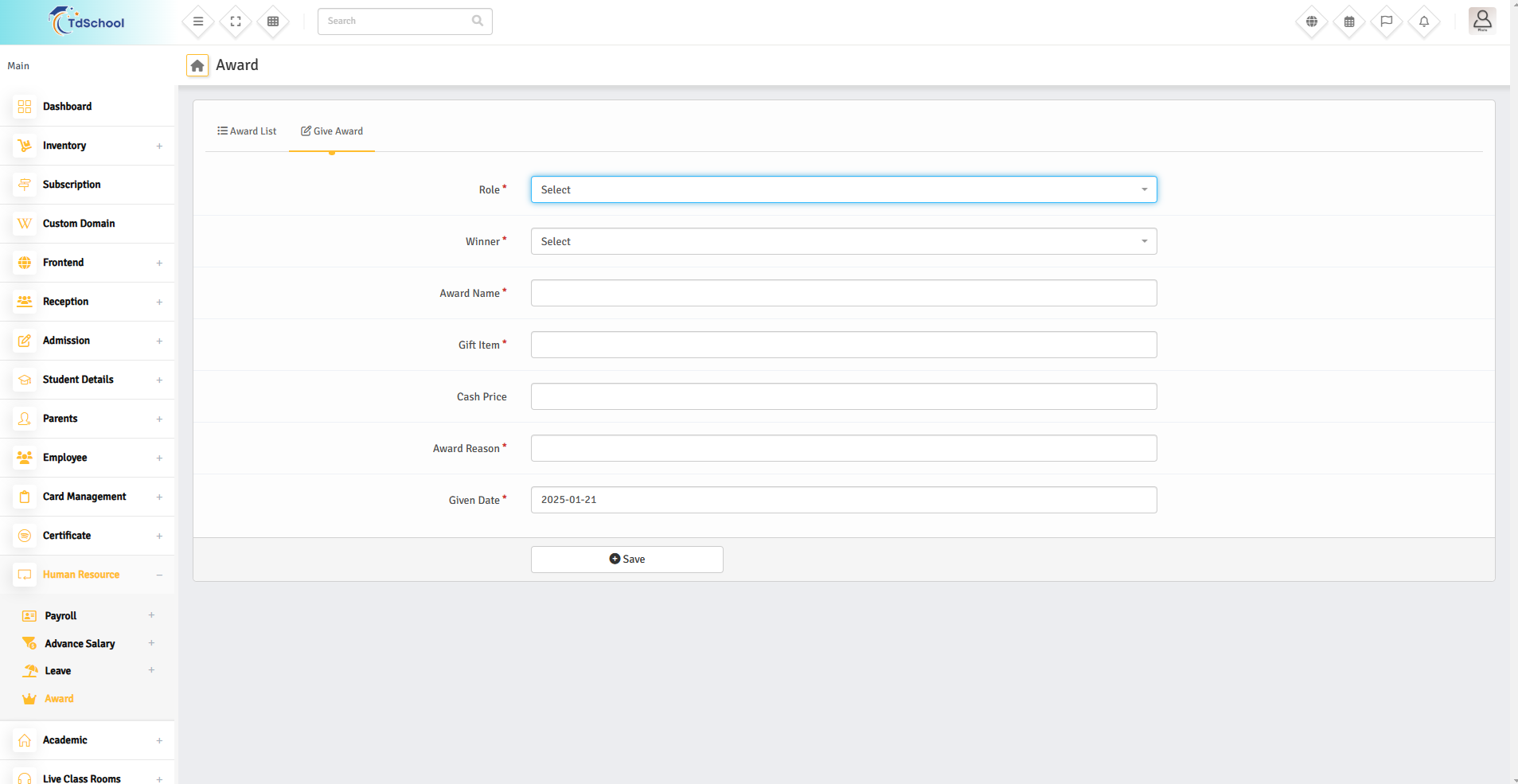Open Dashboard from the sidebar
The image size is (1518, 784).
[67, 107]
